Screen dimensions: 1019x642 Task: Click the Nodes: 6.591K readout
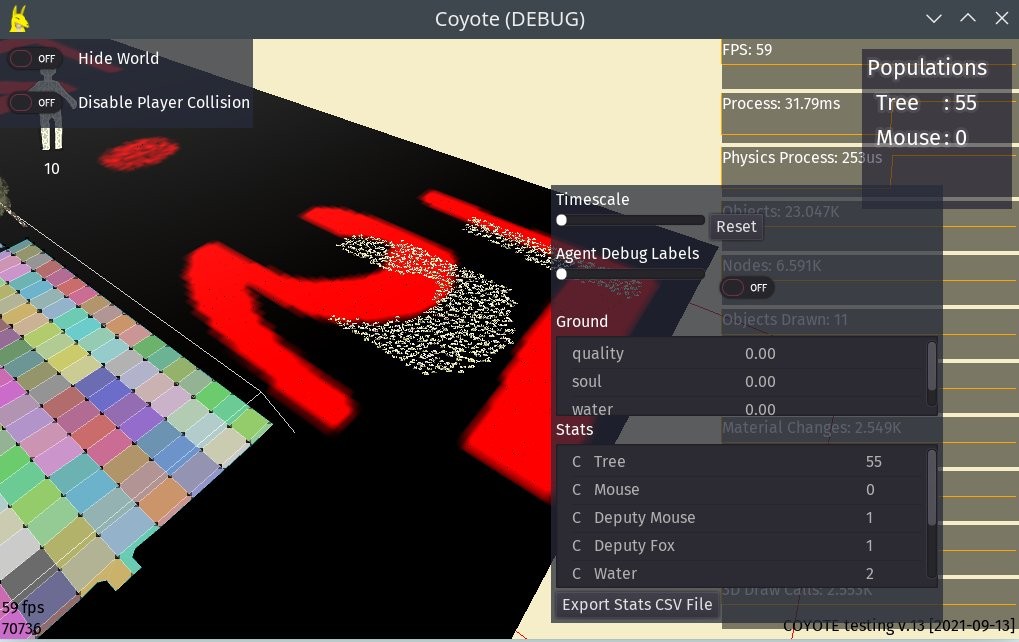tap(771, 266)
